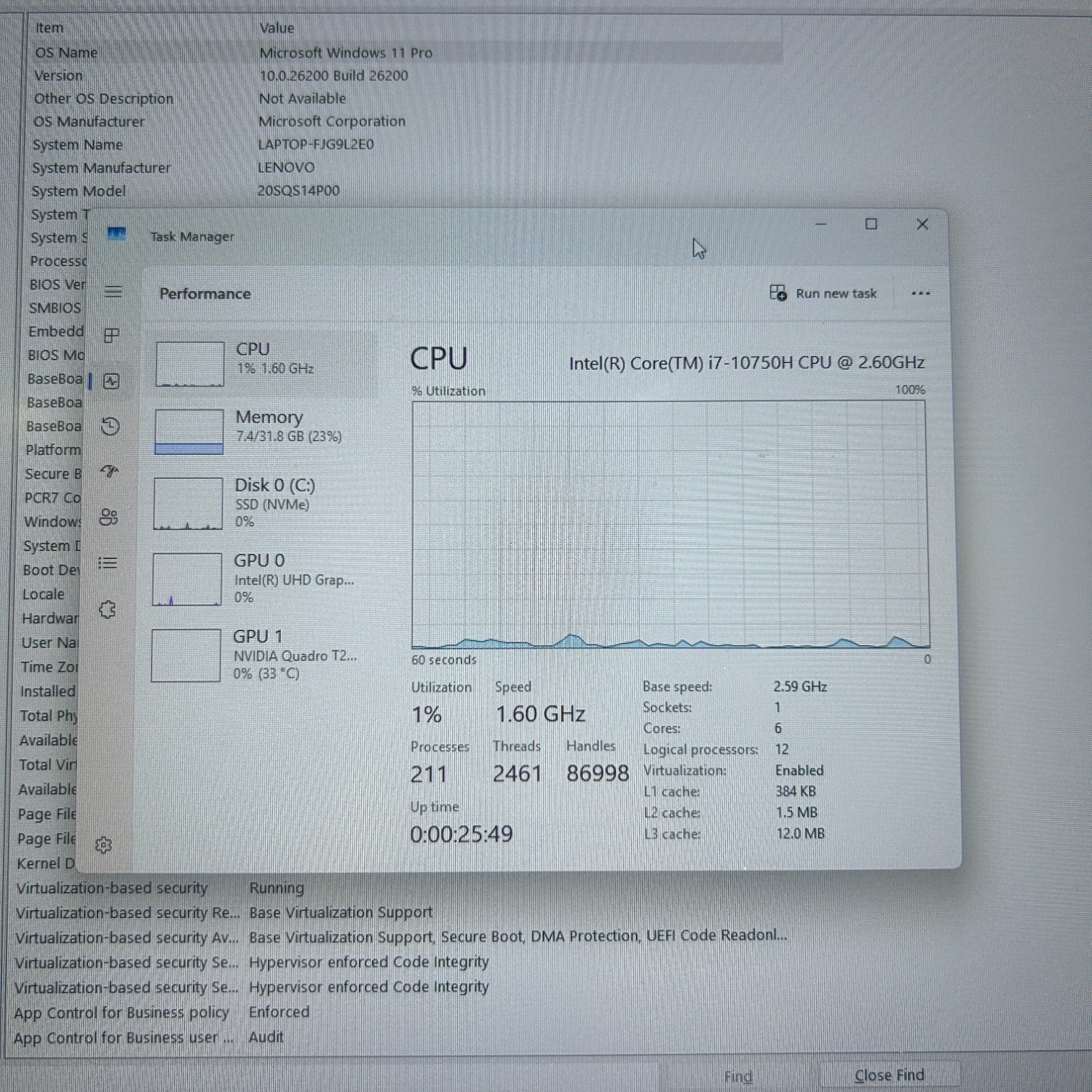The width and height of the screenshot is (1092, 1092).
Task: Open Task Manager settings gear icon
Action: click(103, 844)
